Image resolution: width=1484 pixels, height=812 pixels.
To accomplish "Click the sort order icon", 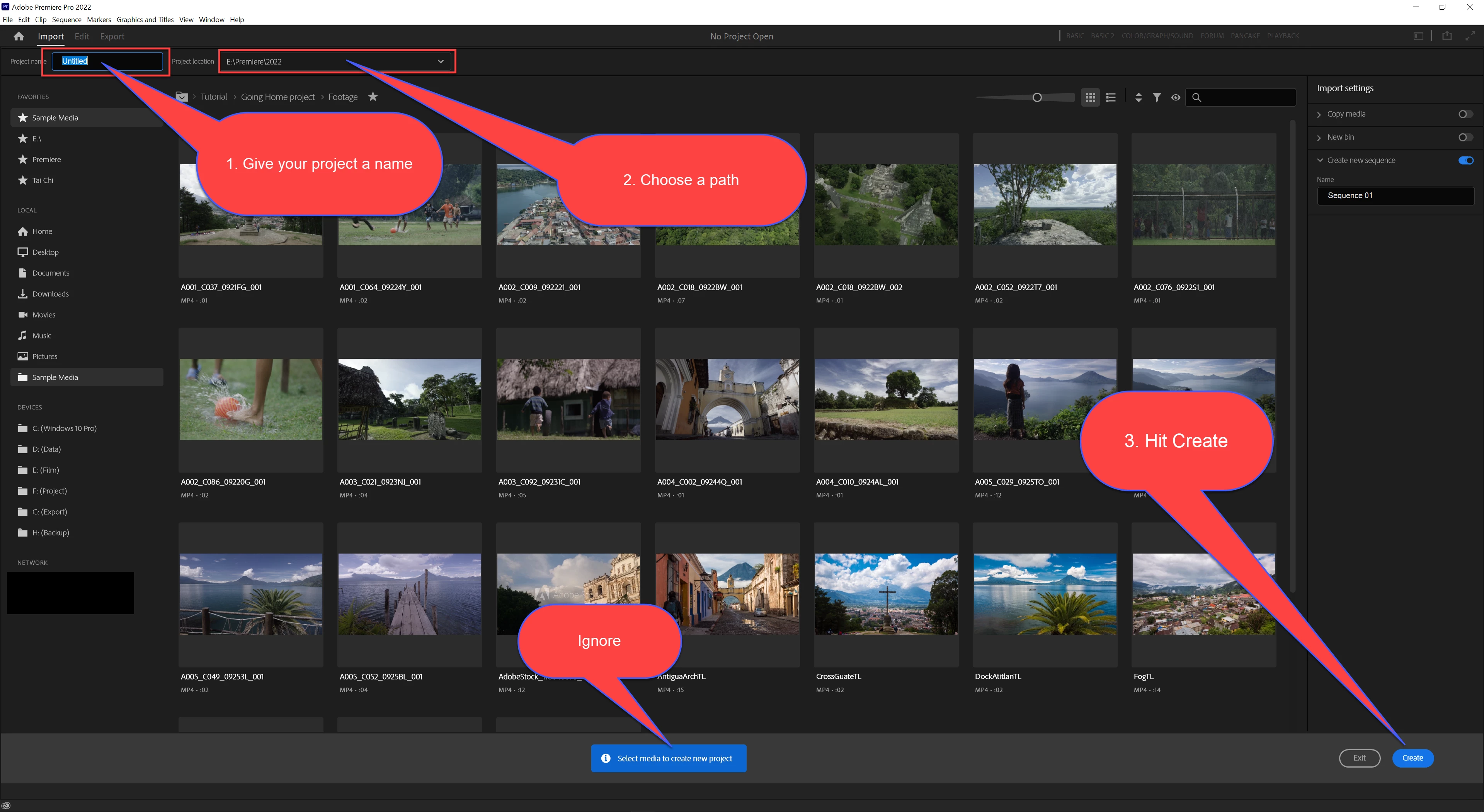I will coord(1138,97).
